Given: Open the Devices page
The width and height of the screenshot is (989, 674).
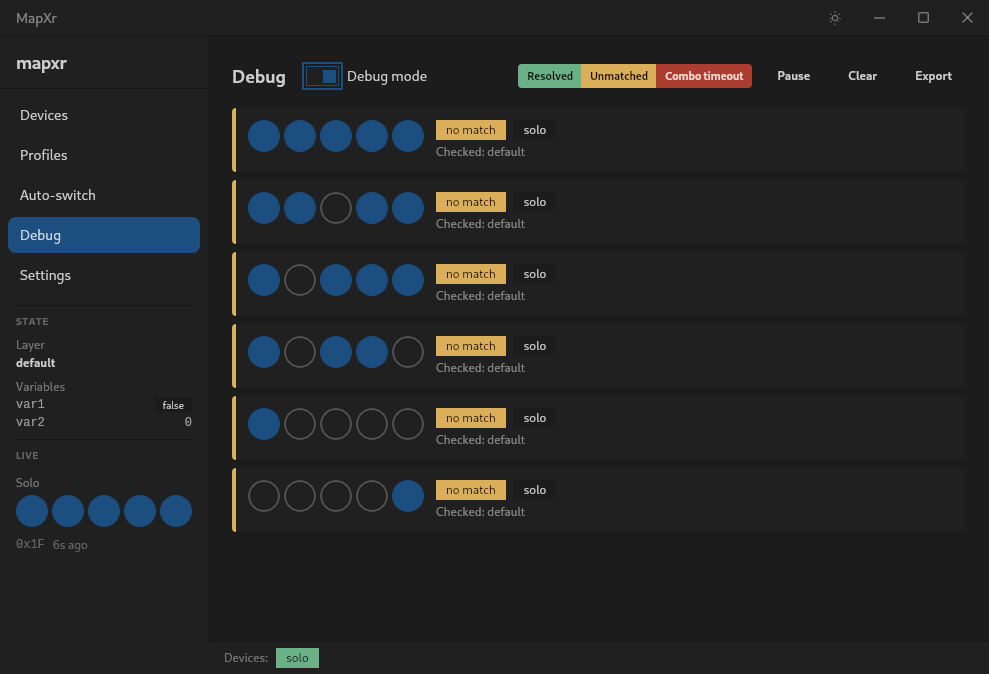Looking at the screenshot, I should coord(44,115).
